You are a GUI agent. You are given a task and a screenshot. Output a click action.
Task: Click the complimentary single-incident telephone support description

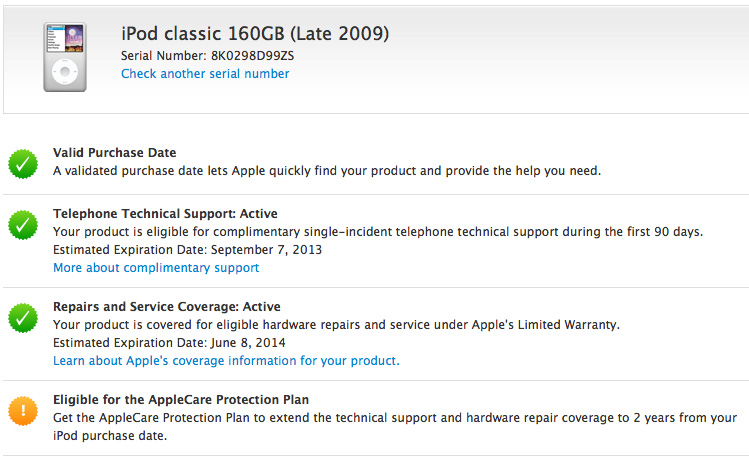click(x=378, y=232)
